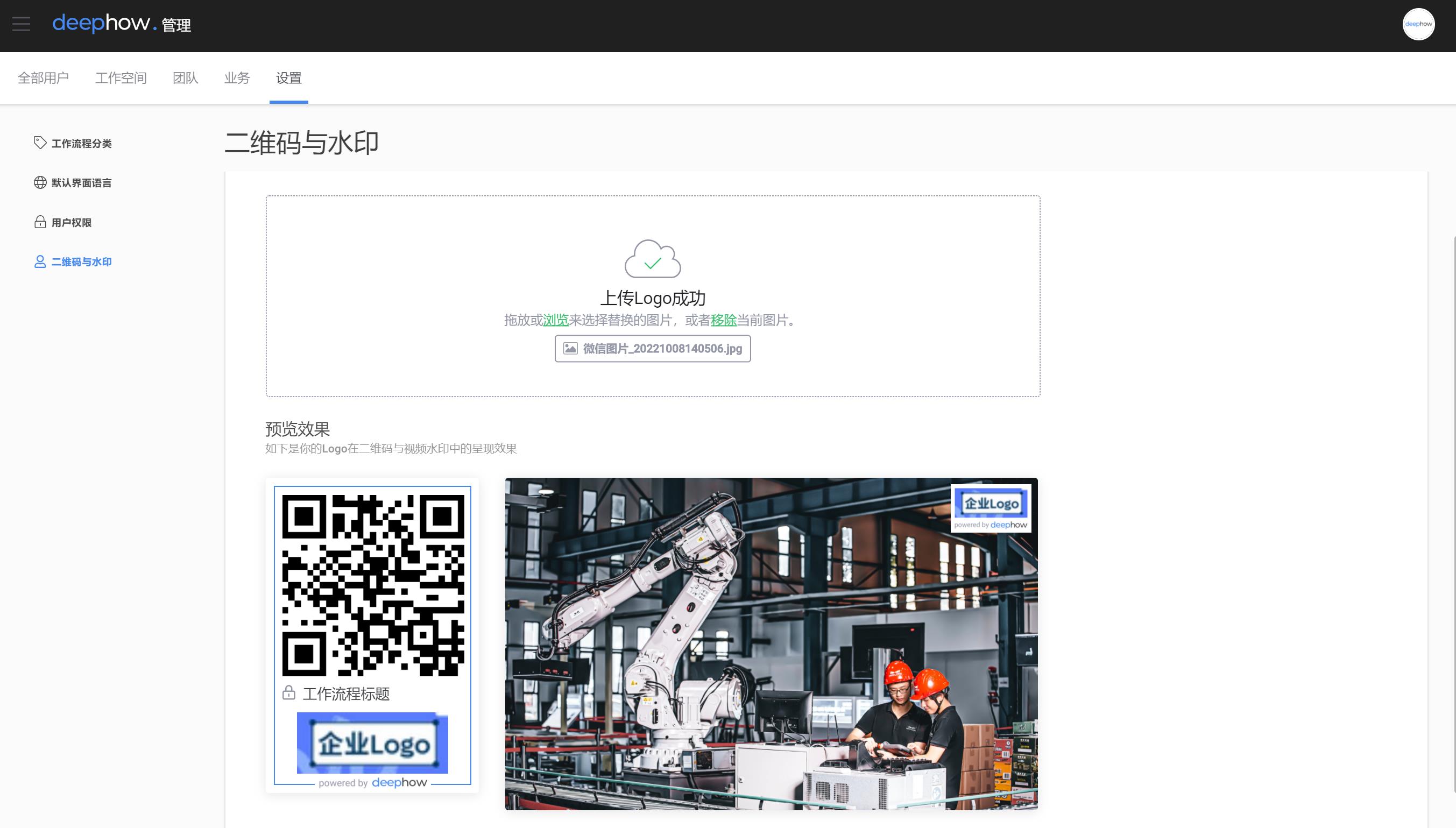The width and height of the screenshot is (1456, 828).
Task: Click the 企业Logo image under QR code
Action: pos(372,742)
